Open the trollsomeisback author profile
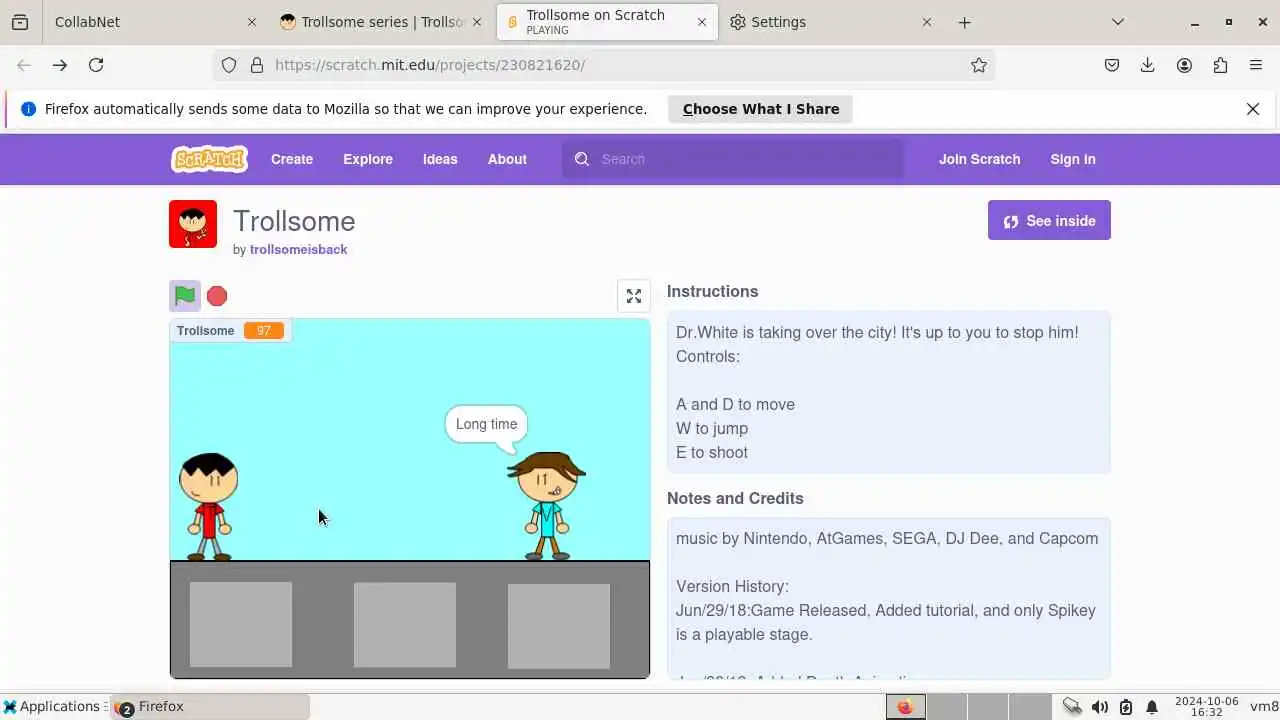The height and width of the screenshot is (720, 1280). pyautogui.click(x=298, y=250)
